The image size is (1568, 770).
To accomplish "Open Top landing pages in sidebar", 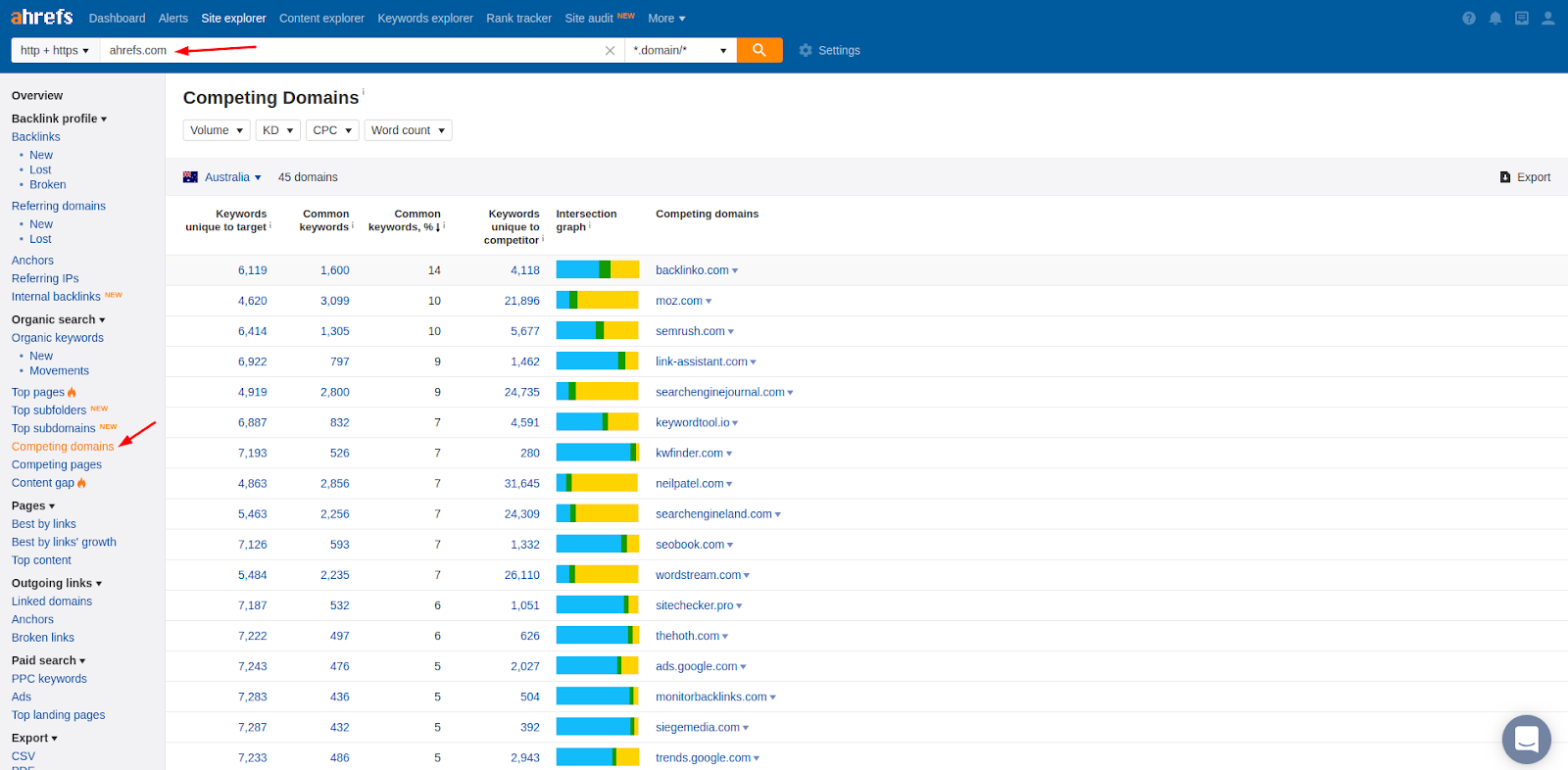I will click(59, 715).
